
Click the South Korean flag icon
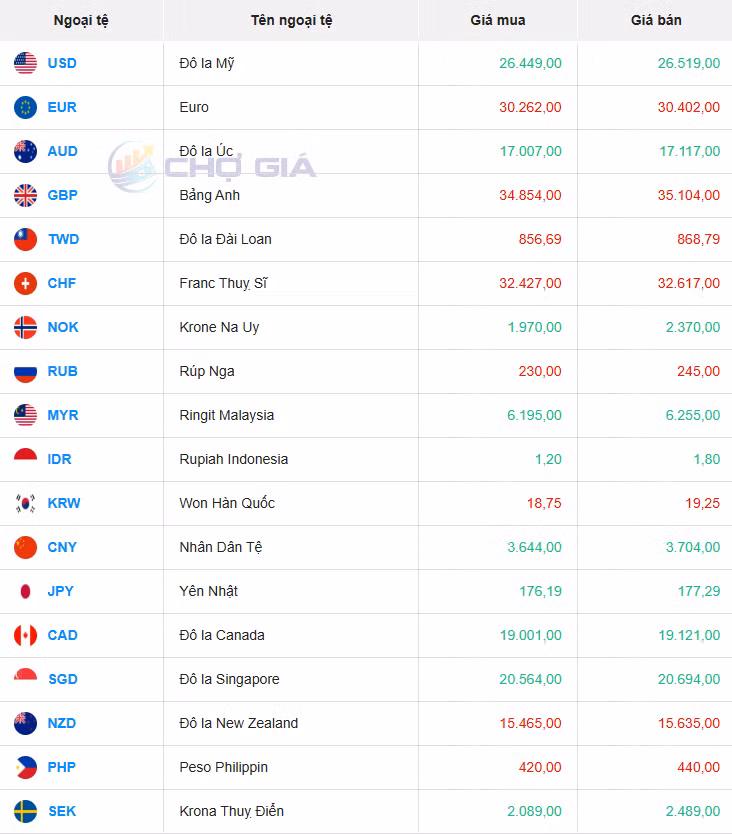[26, 504]
